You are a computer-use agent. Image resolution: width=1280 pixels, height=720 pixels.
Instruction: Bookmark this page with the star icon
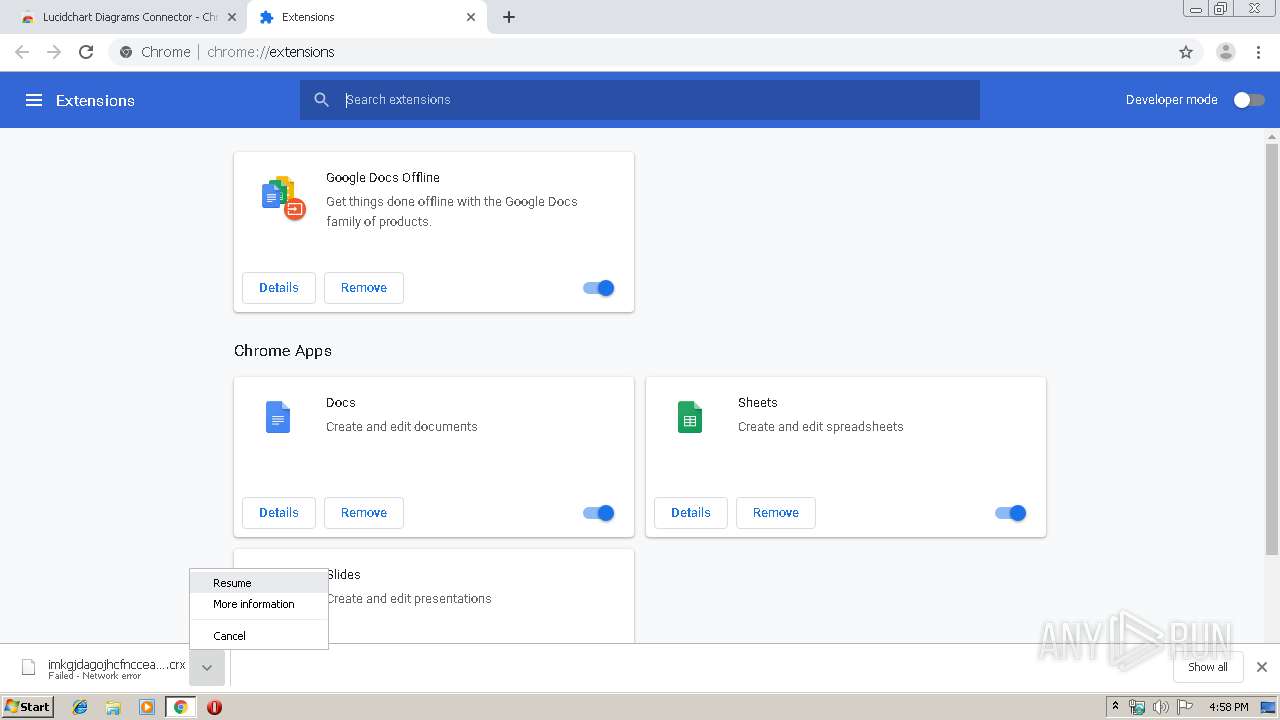click(1186, 52)
